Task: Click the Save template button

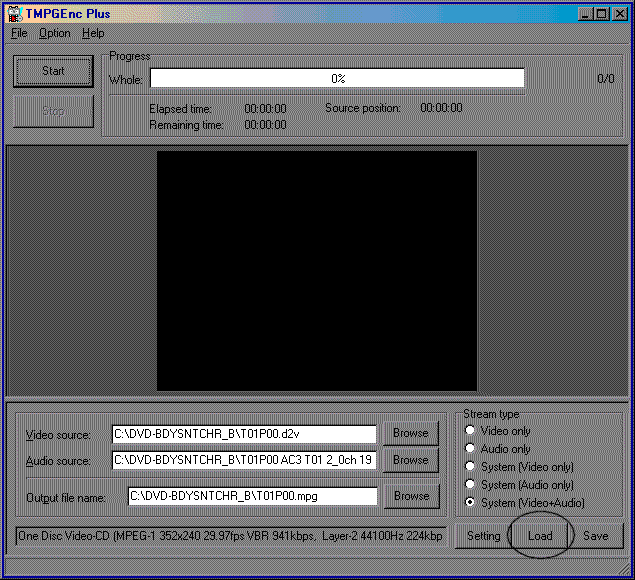Action: 596,536
